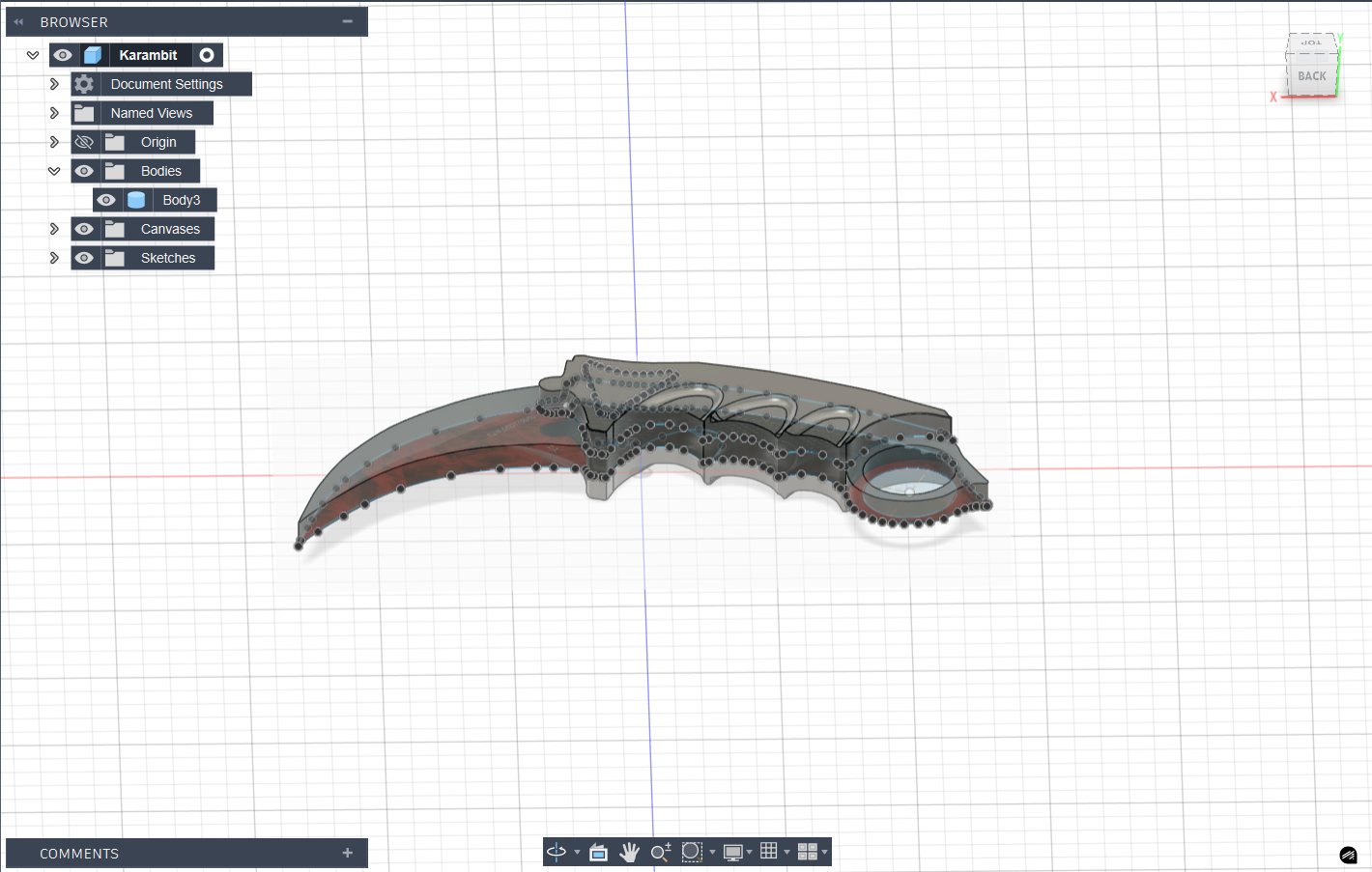
Task: Click the Bodies folder icon
Action: pos(115,171)
